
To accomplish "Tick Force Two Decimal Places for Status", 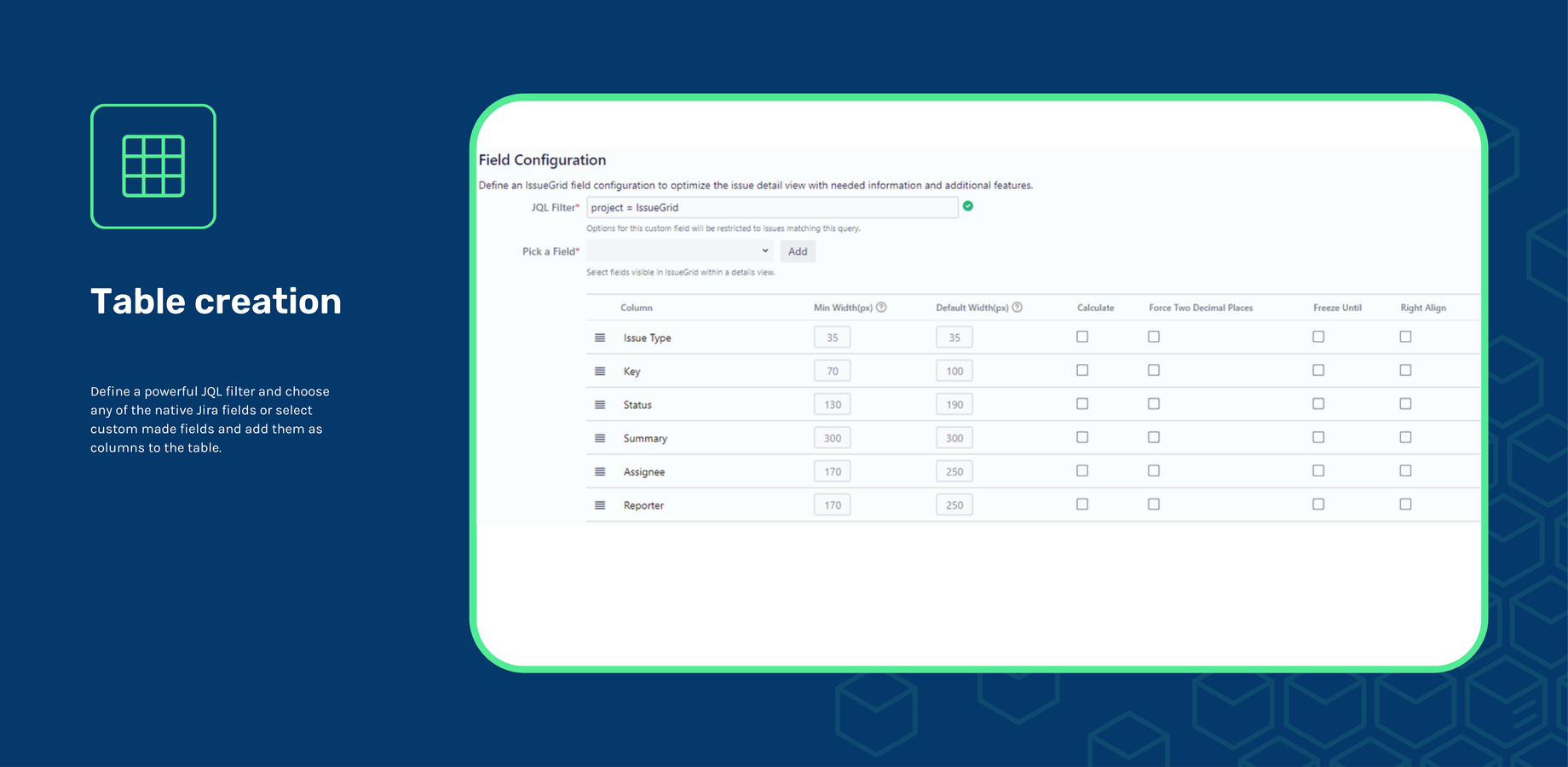I will click(x=1154, y=404).
